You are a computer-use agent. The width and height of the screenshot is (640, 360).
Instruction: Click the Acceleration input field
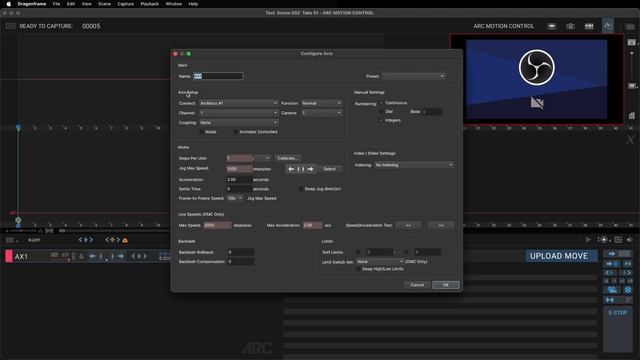coord(240,180)
